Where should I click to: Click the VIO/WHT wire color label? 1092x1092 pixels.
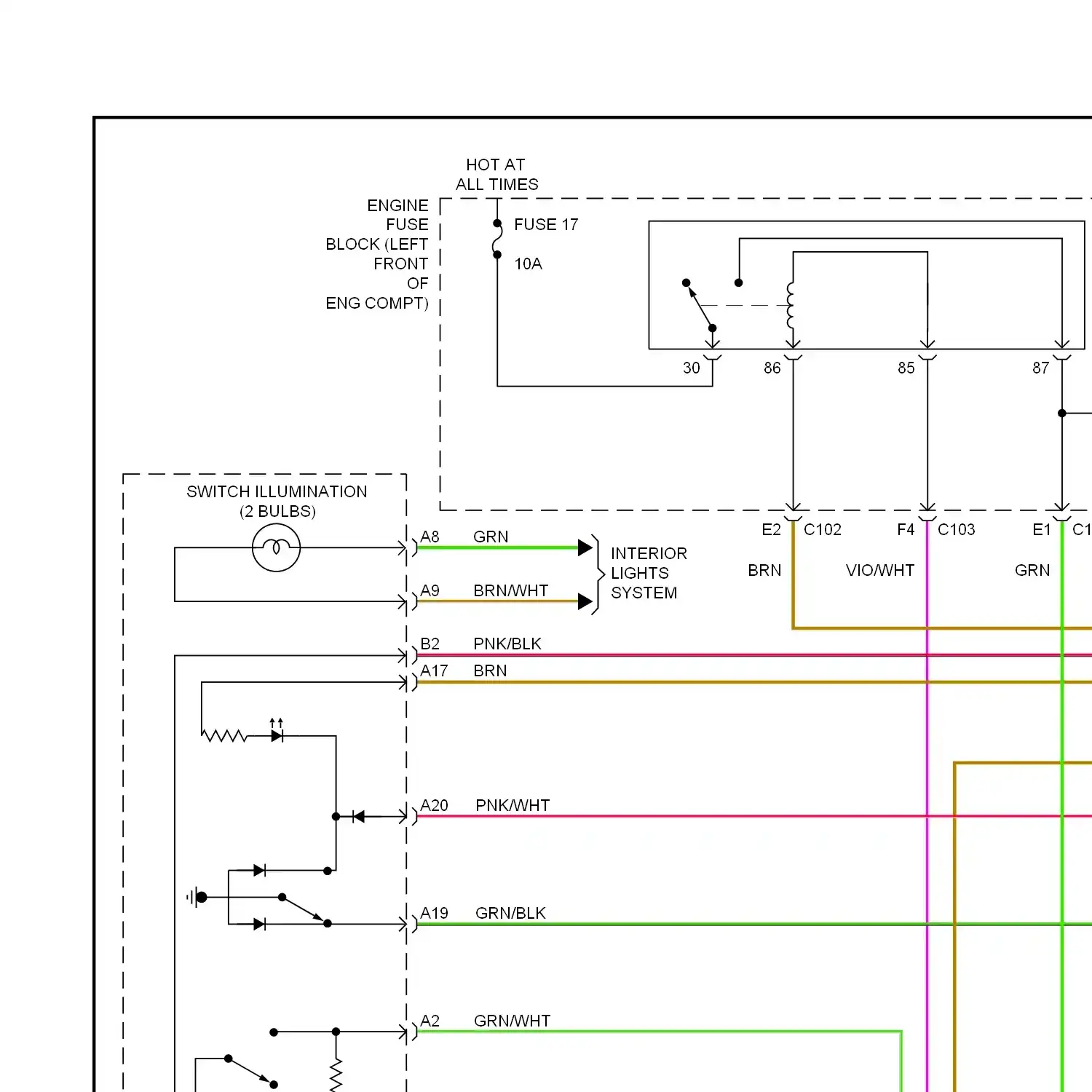(x=880, y=570)
